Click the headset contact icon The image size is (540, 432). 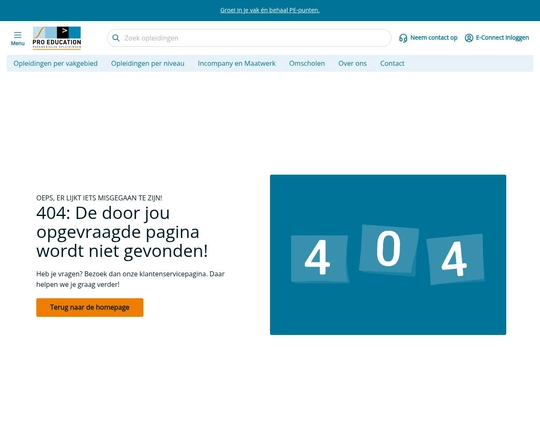(x=403, y=38)
